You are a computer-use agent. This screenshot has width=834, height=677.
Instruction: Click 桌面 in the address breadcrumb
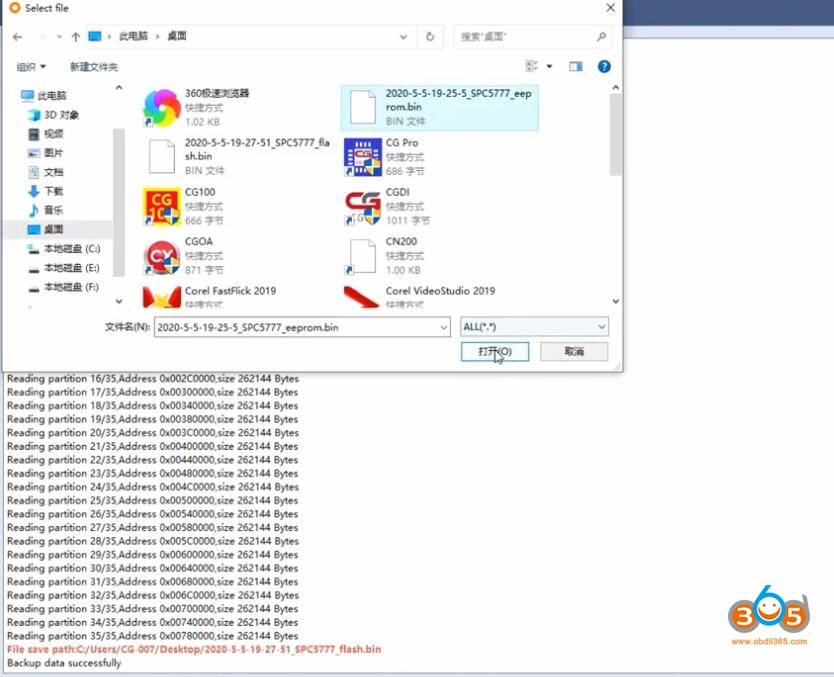pyautogui.click(x=177, y=36)
